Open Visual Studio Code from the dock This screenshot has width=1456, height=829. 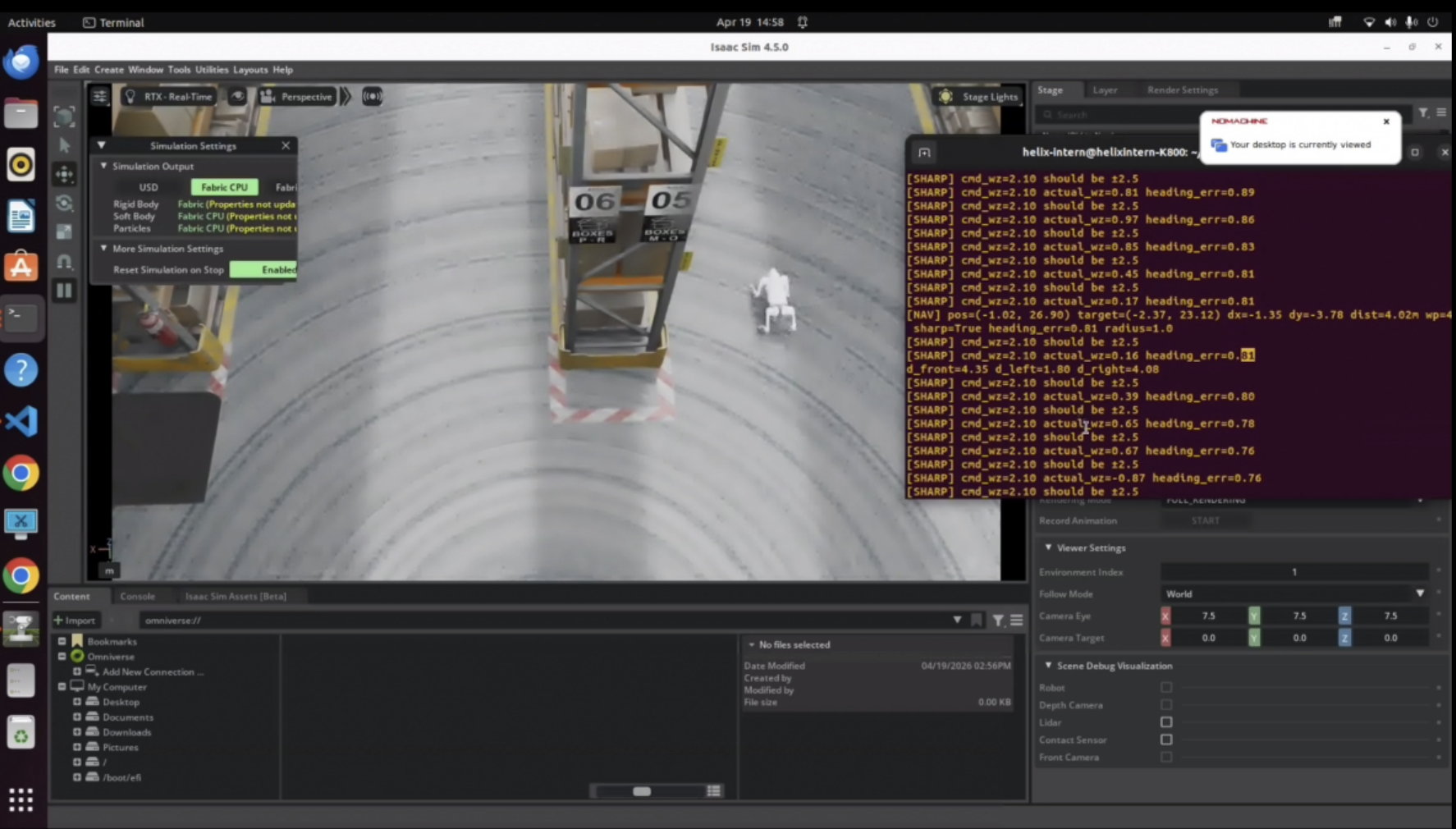click(21, 421)
